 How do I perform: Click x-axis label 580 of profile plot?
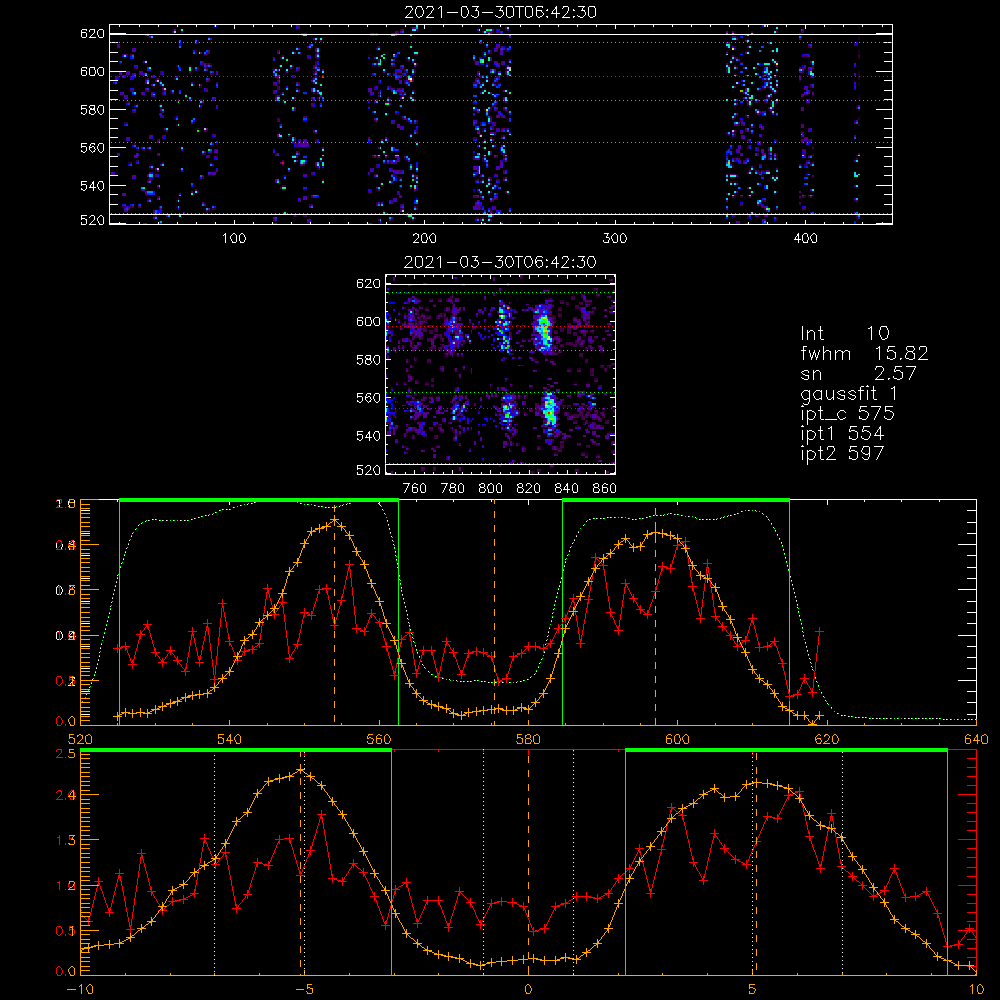click(528, 740)
